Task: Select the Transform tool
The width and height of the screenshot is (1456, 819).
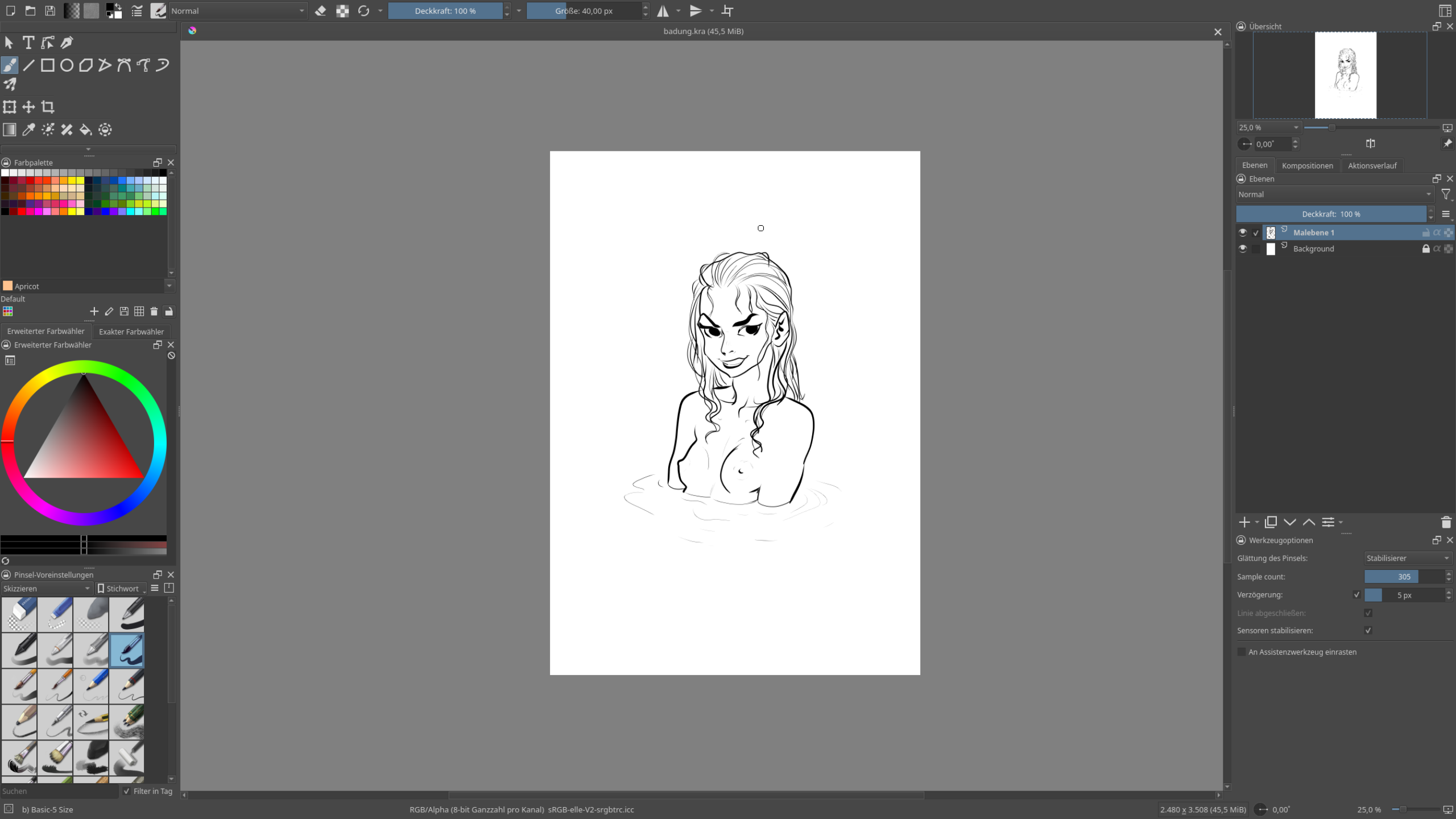Action: (x=10, y=107)
